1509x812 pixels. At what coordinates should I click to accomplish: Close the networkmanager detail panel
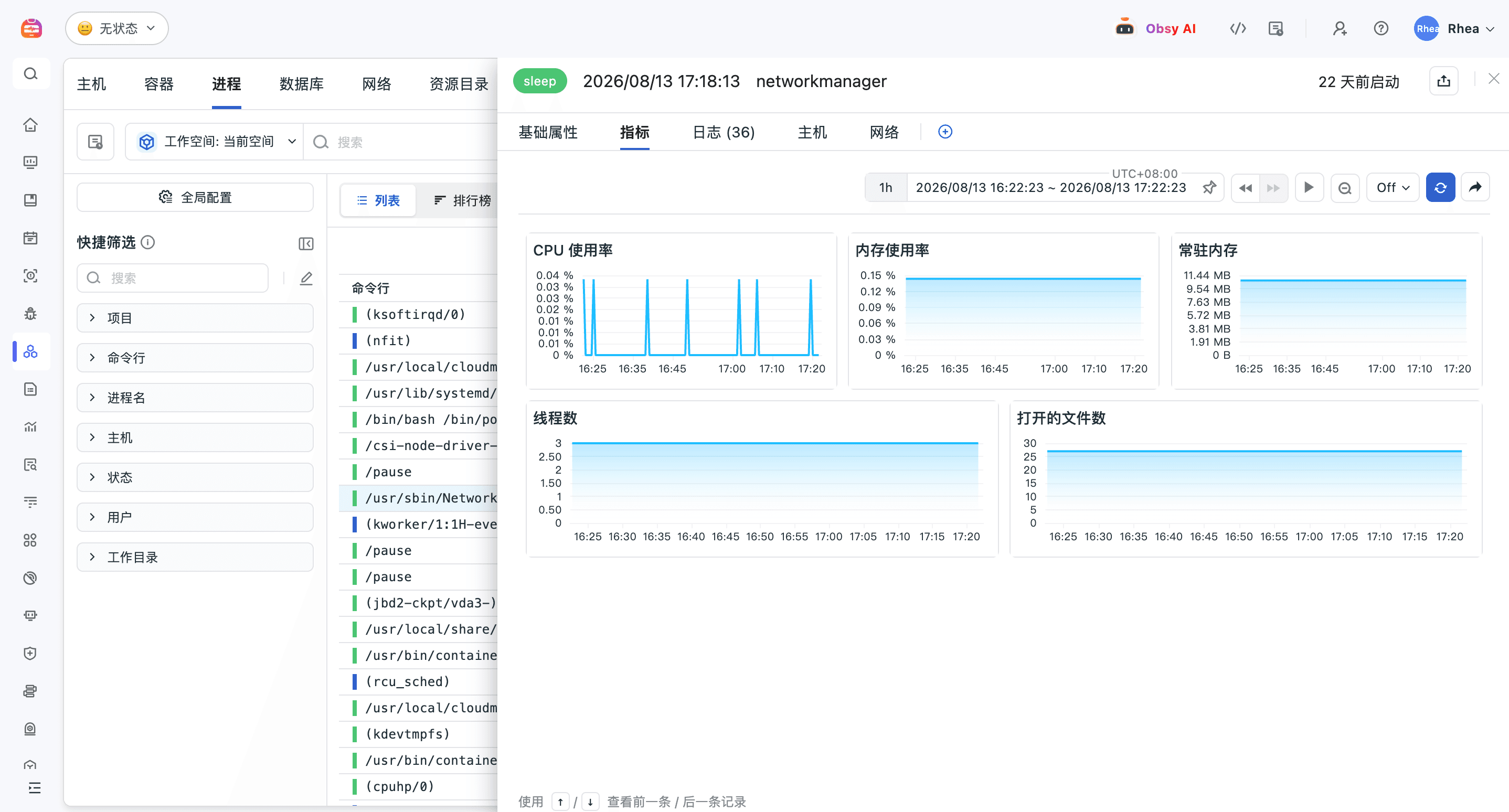(1494, 79)
